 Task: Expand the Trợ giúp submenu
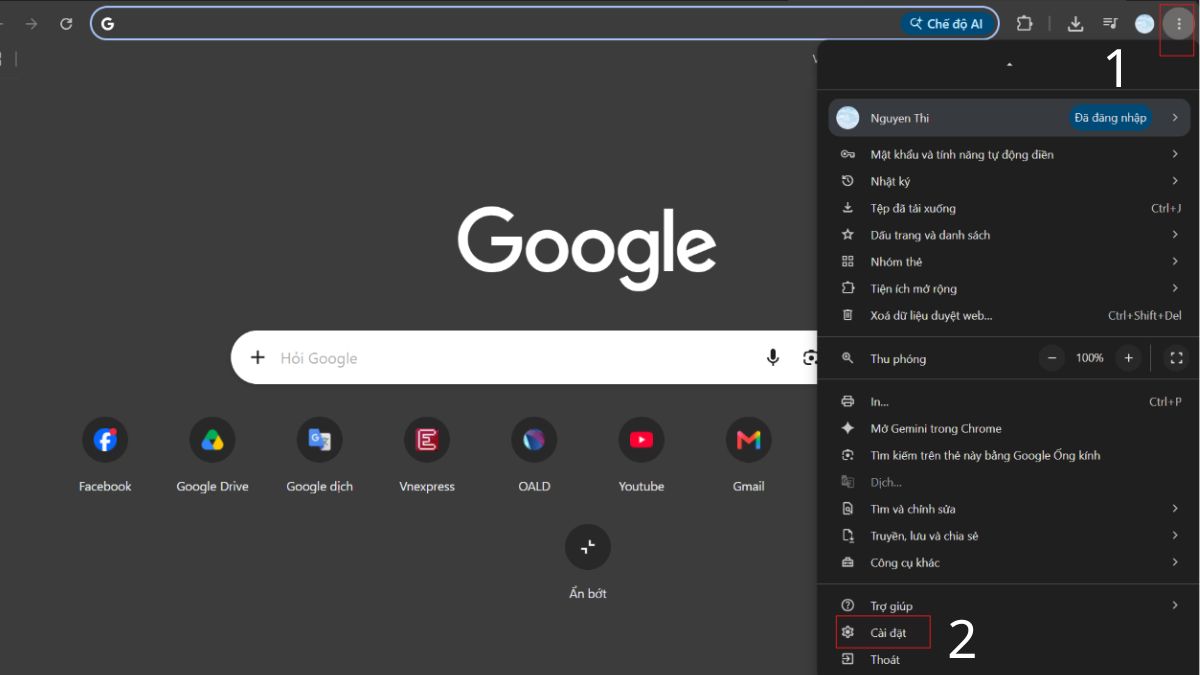1009,606
